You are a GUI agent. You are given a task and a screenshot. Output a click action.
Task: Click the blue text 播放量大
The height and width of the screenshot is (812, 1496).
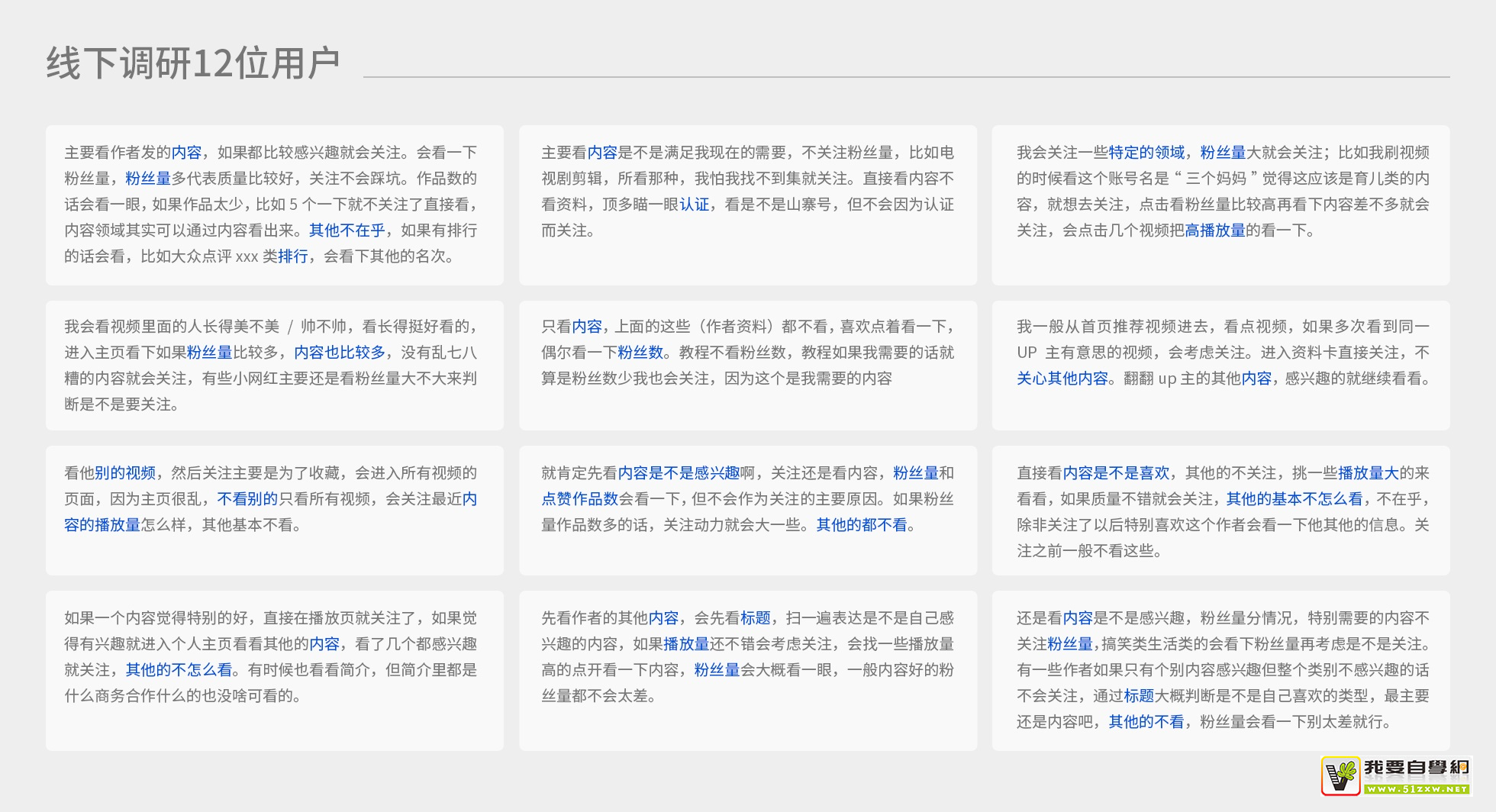click(1368, 473)
